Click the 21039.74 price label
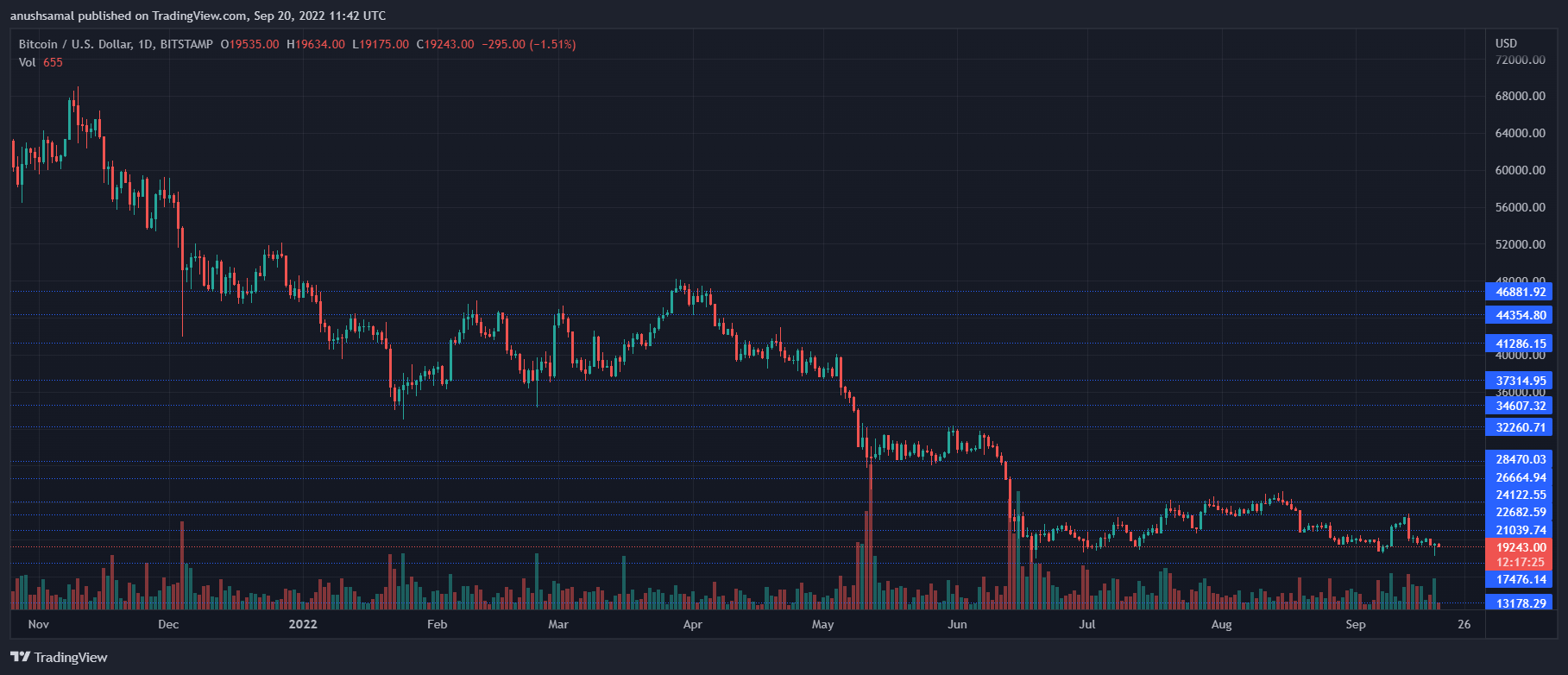1568x675 pixels. pos(1519,530)
